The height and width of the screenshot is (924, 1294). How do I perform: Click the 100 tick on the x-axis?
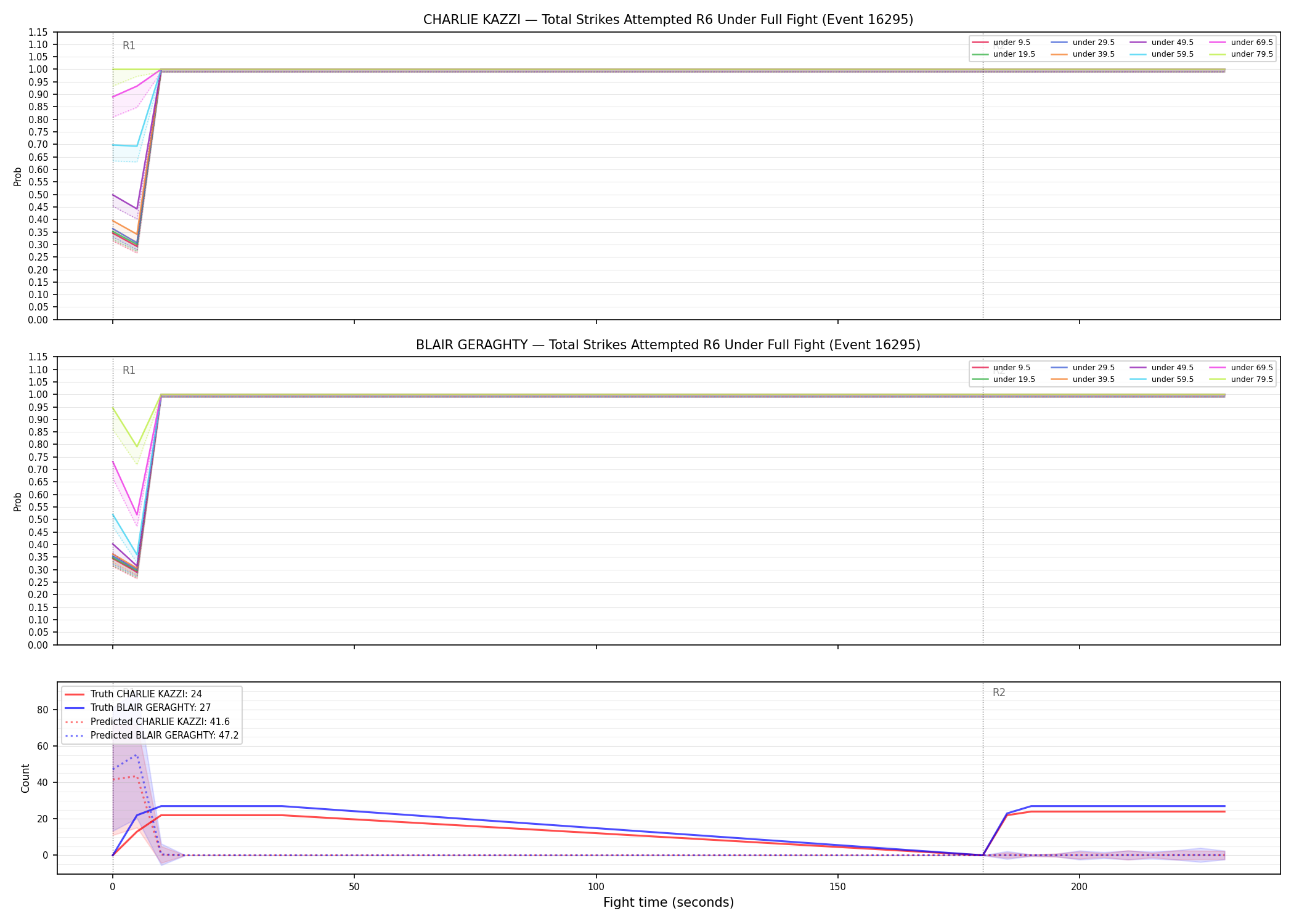click(596, 887)
